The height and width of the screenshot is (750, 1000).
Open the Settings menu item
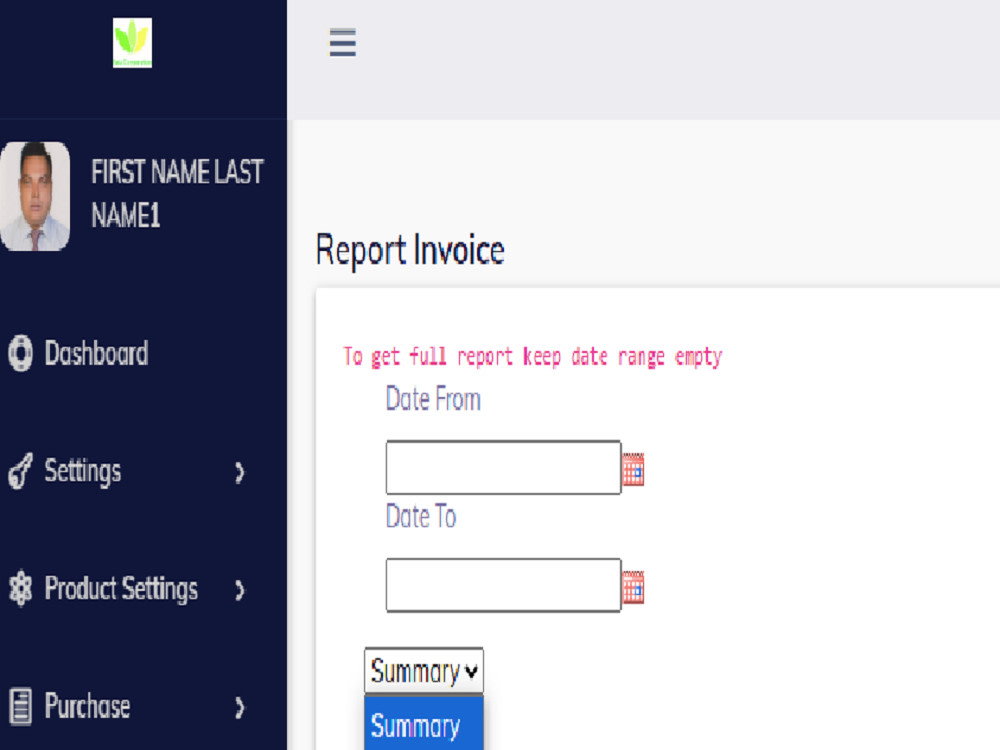(82, 471)
